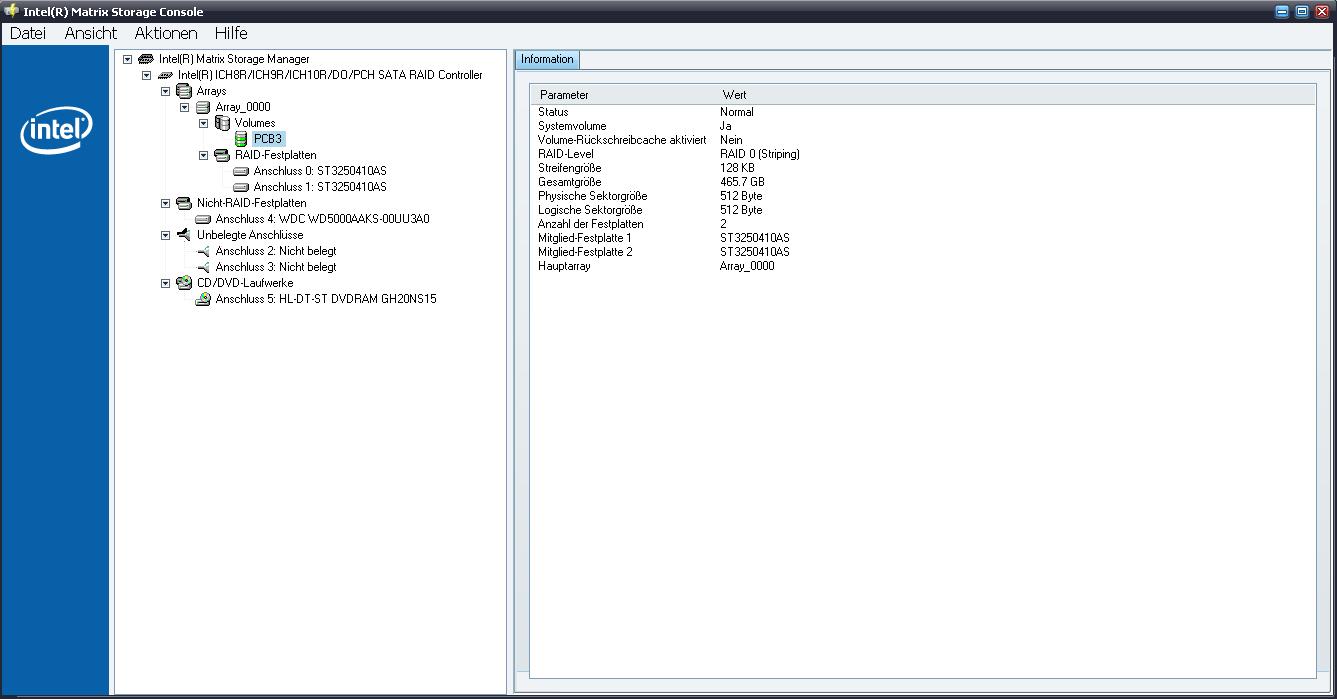Click the Arrays database icon
This screenshot has width=1337, height=699.
(184, 91)
